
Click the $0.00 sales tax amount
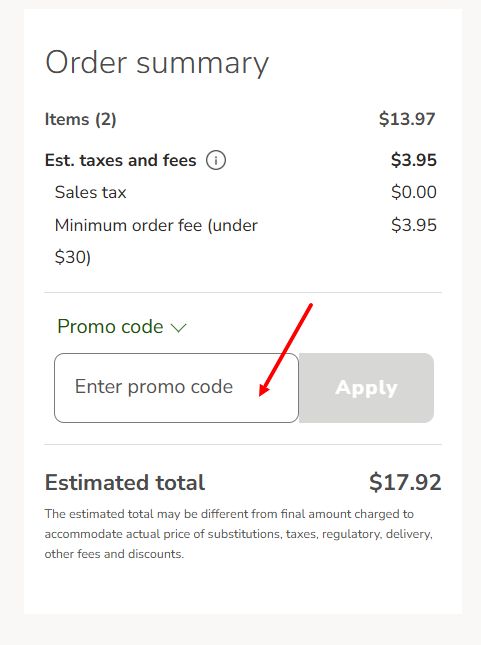pyautogui.click(x=414, y=192)
